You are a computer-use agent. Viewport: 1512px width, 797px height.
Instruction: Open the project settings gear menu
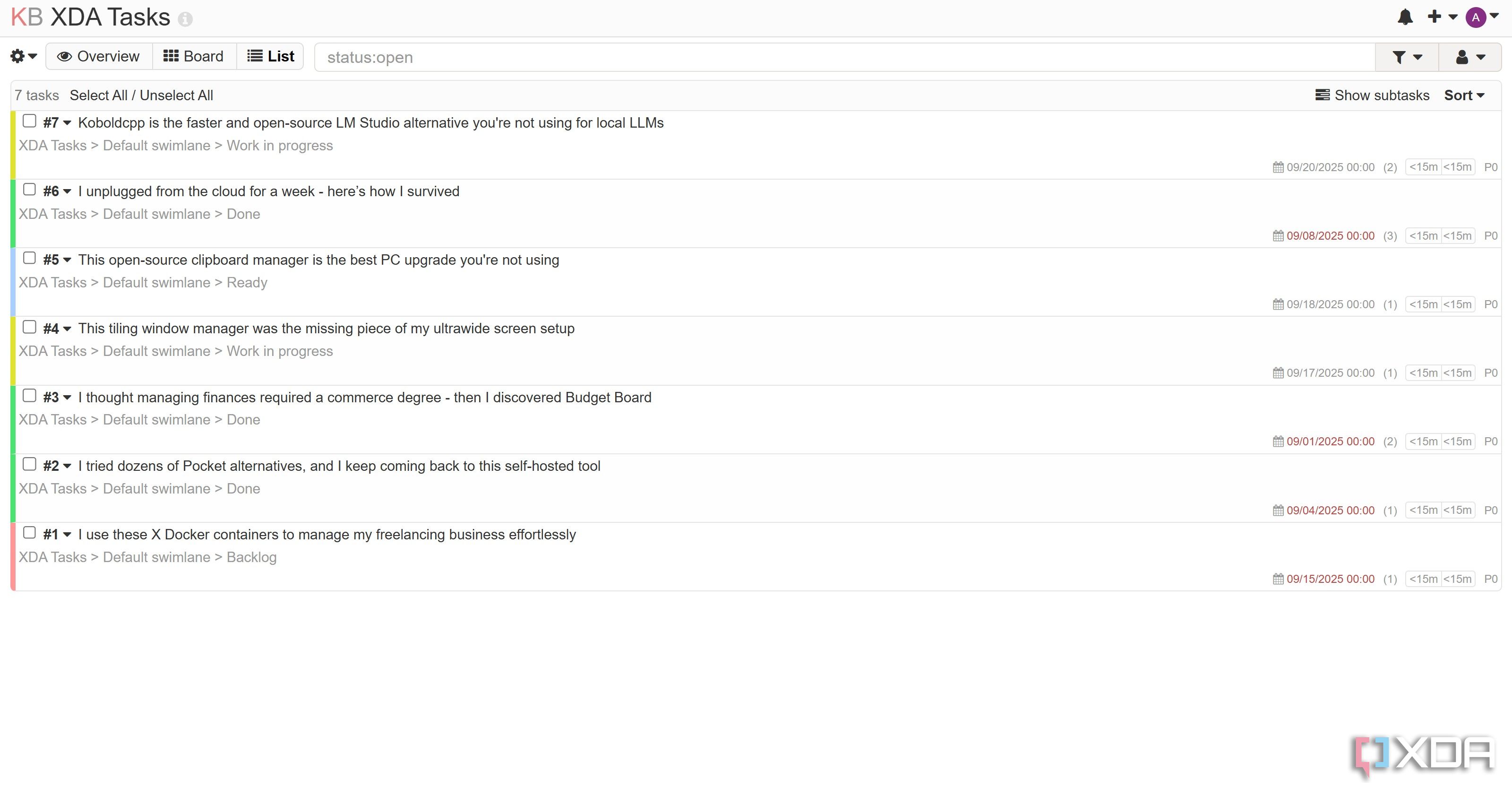pyautogui.click(x=24, y=56)
